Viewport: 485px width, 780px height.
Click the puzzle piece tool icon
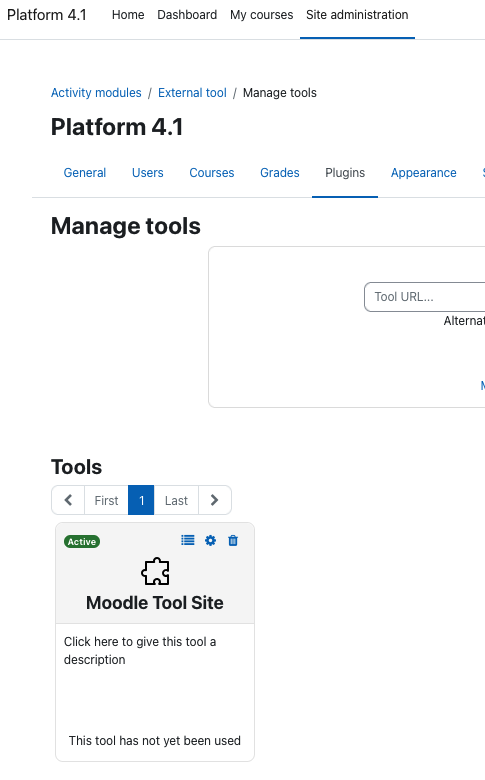pyautogui.click(x=155, y=571)
